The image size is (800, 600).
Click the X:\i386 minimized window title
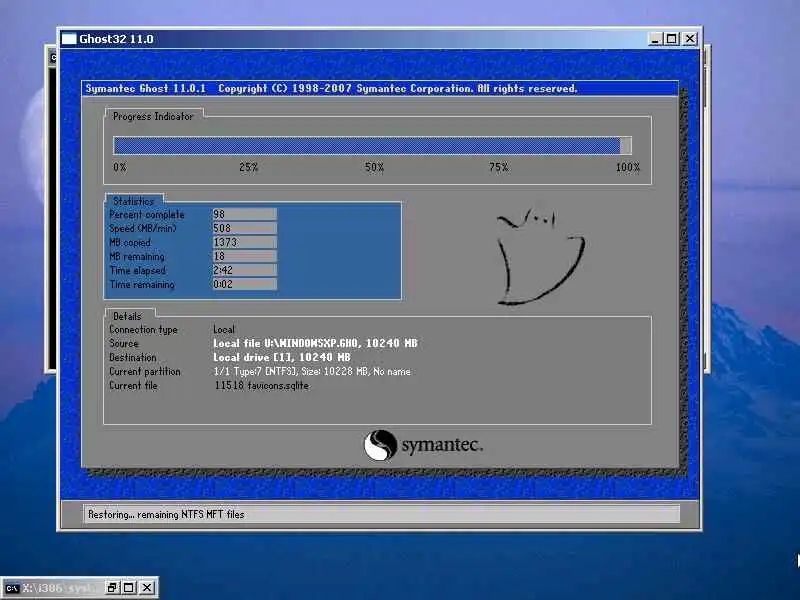(x=58, y=588)
